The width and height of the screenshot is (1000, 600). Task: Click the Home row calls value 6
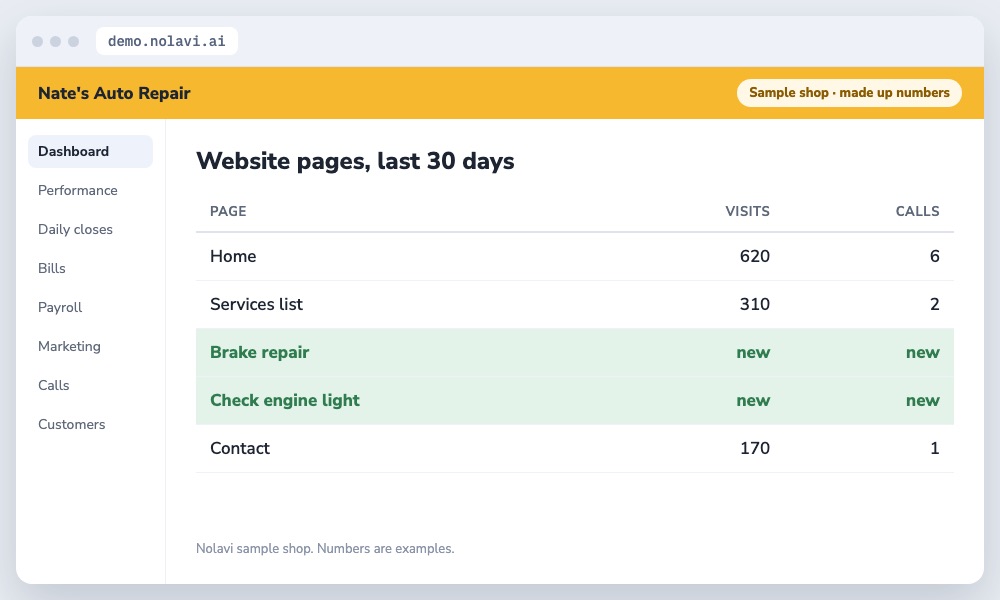934,256
